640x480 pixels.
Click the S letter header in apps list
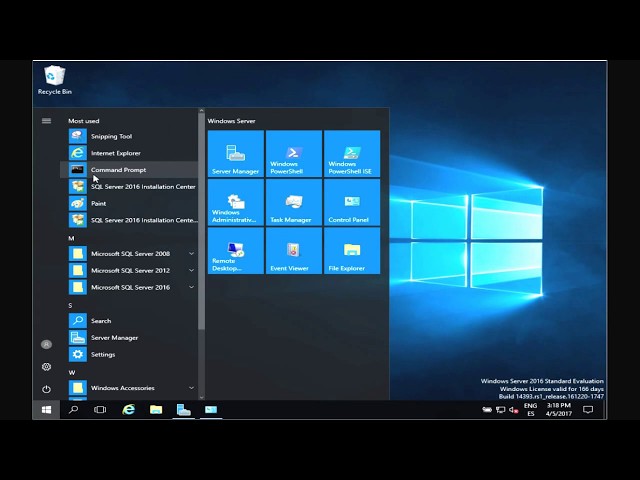coord(71,305)
